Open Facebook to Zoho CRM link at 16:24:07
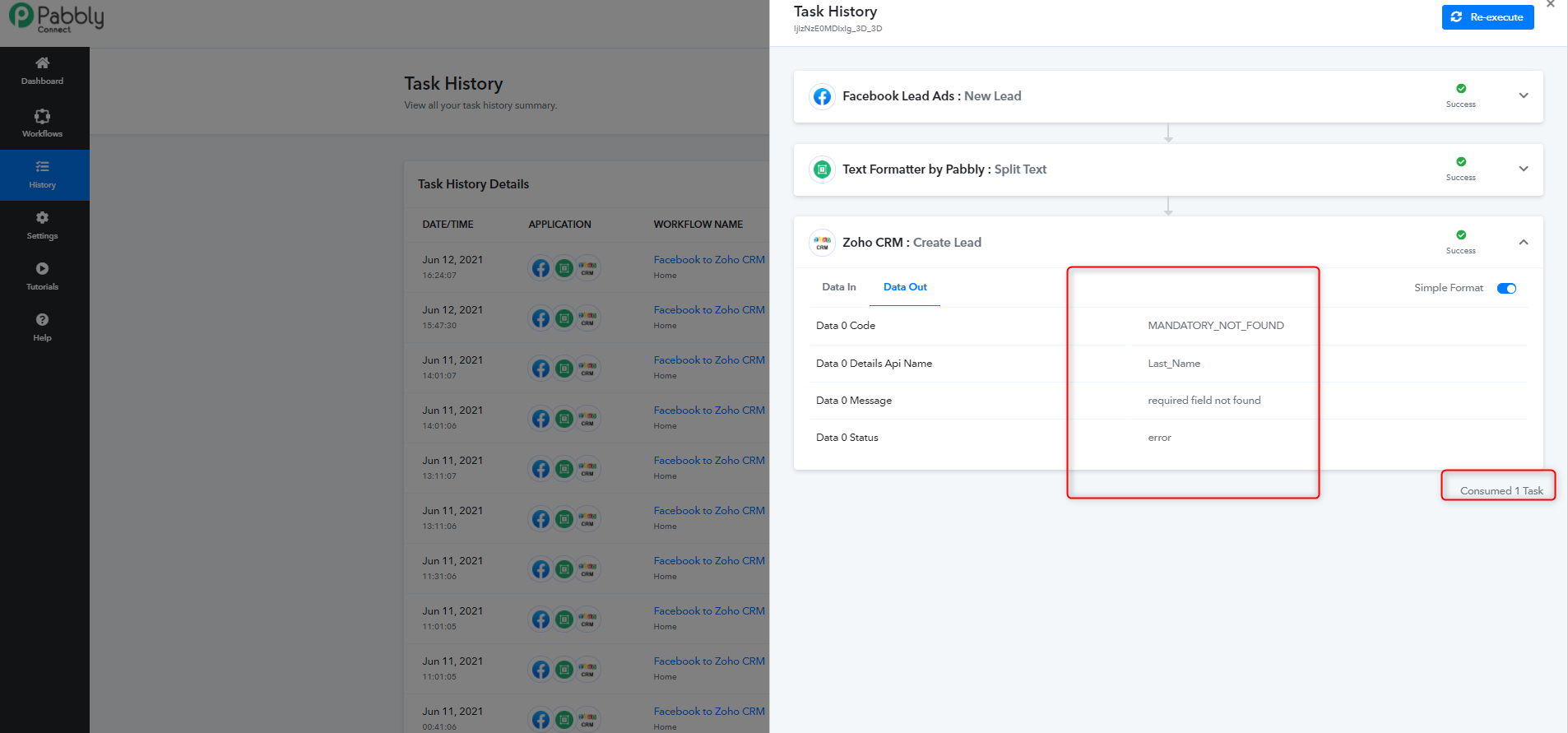The width and height of the screenshot is (1568, 733). [709, 260]
